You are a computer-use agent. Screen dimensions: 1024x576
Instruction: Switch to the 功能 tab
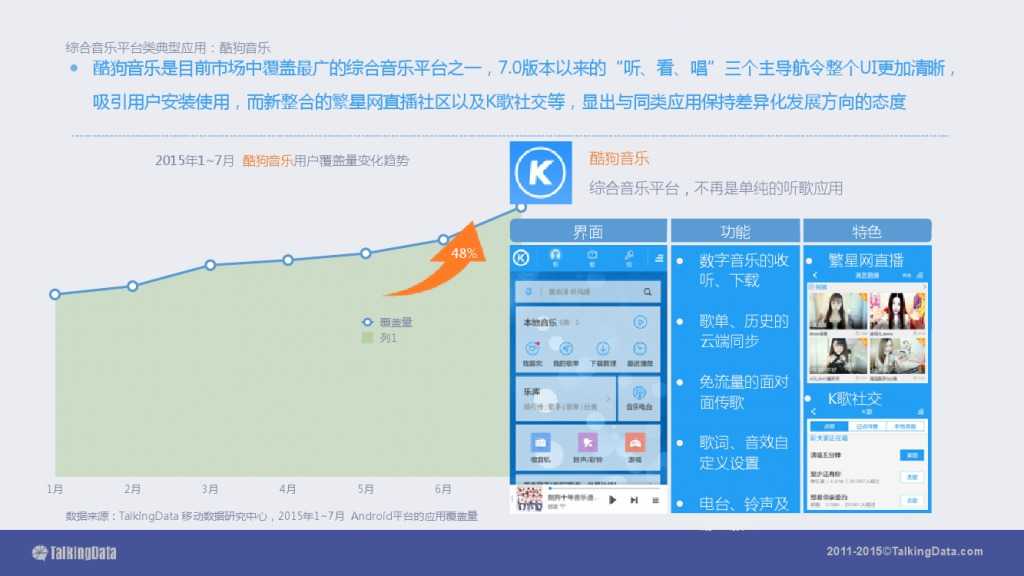(736, 230)
